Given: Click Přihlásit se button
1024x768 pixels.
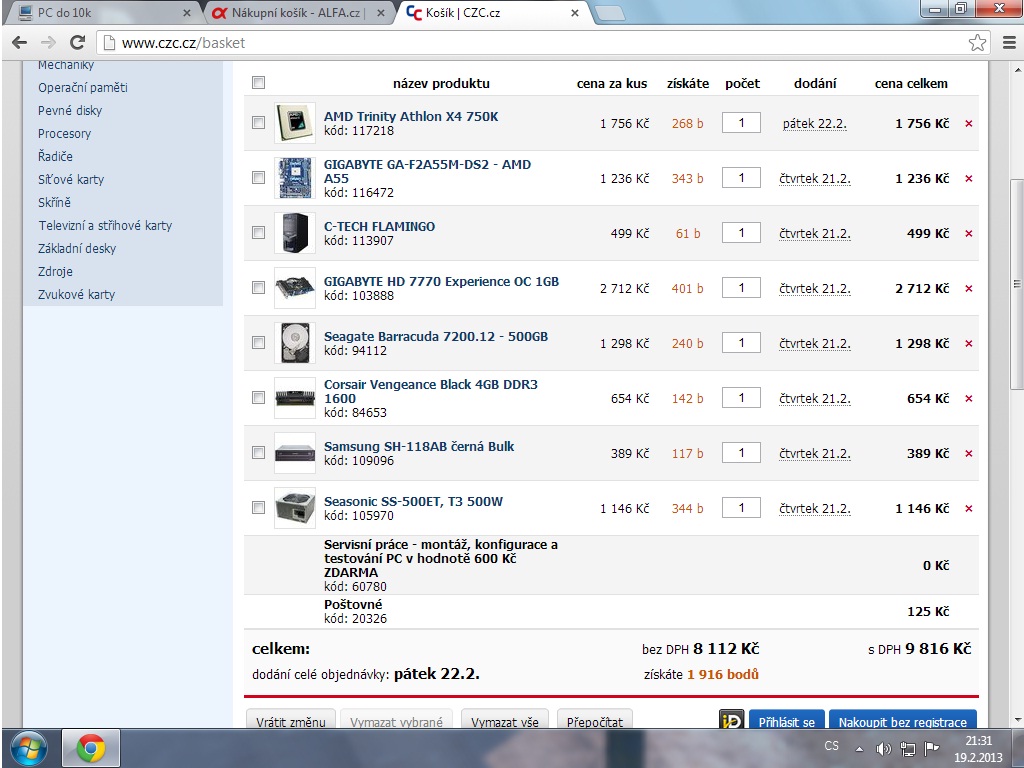Looking at the screenshot, I should pyautogui.click(x=786, y=720).
